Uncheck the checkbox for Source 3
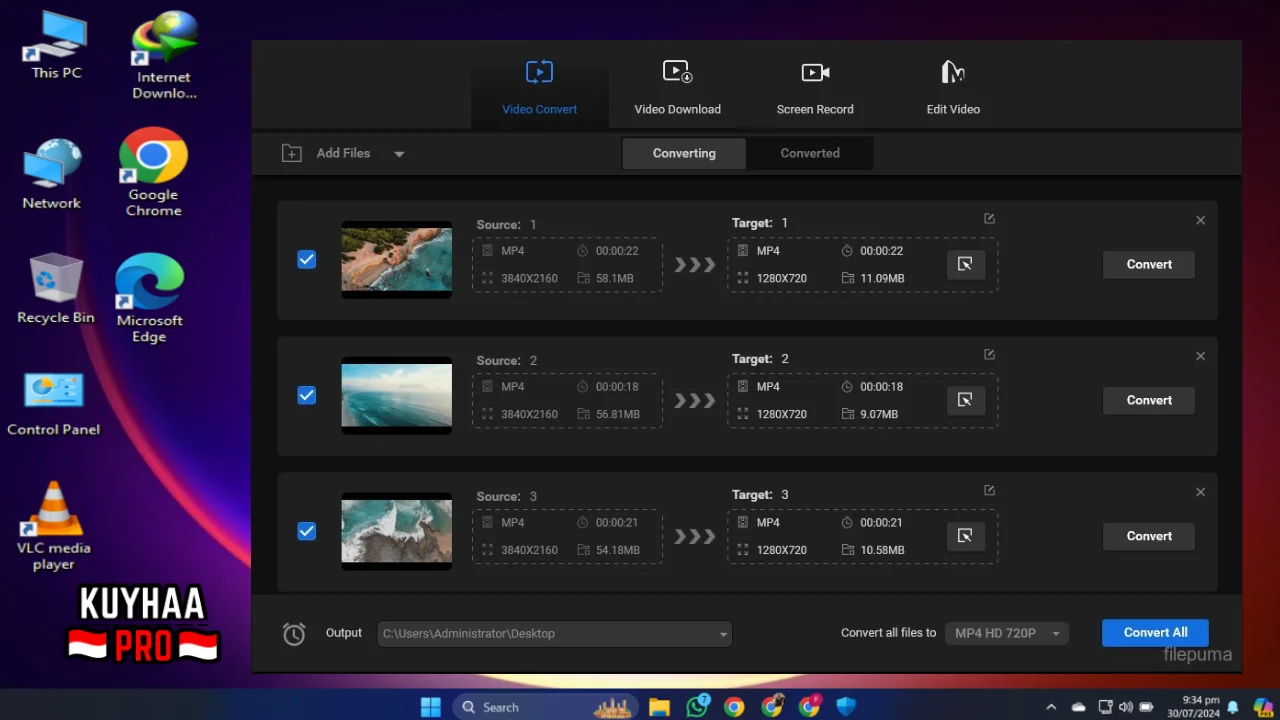Viewport: 1280px width, 720px height. (x=307, y=531)
